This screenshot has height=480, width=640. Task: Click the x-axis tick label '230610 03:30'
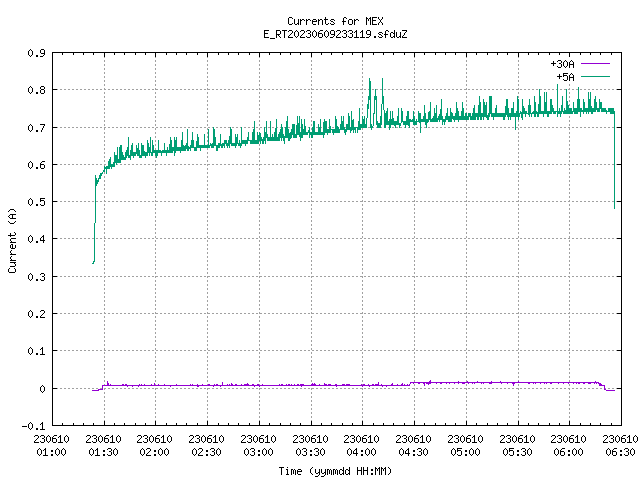coord(311,446)
